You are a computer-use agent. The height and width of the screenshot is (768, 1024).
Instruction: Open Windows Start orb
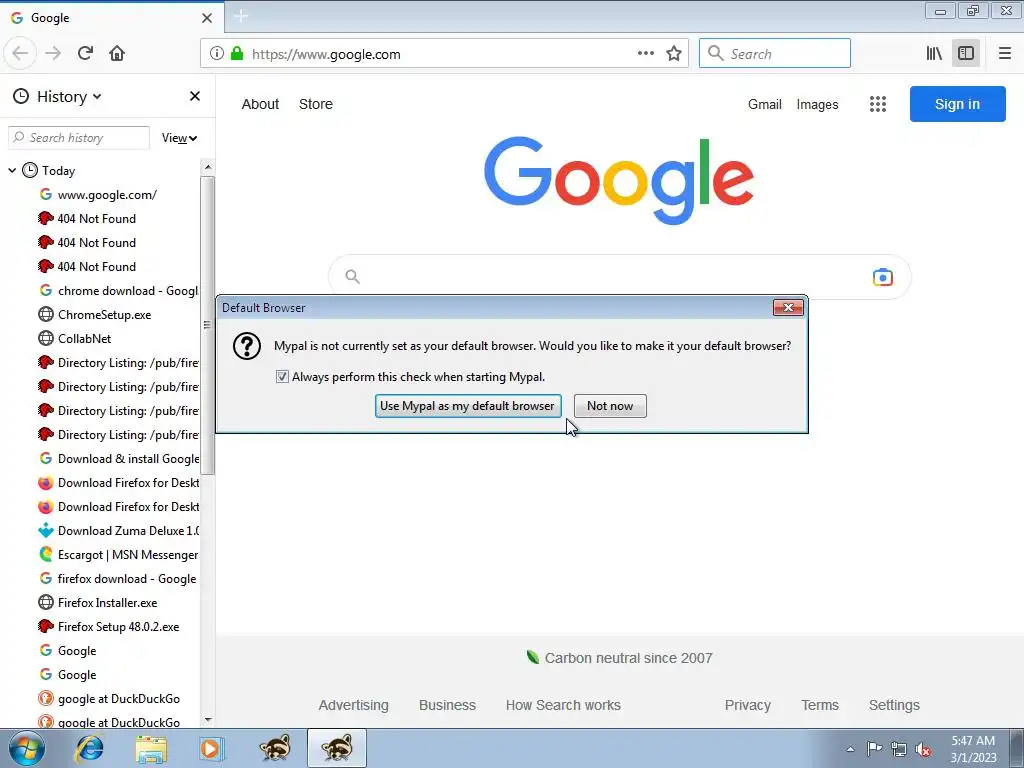27,748
